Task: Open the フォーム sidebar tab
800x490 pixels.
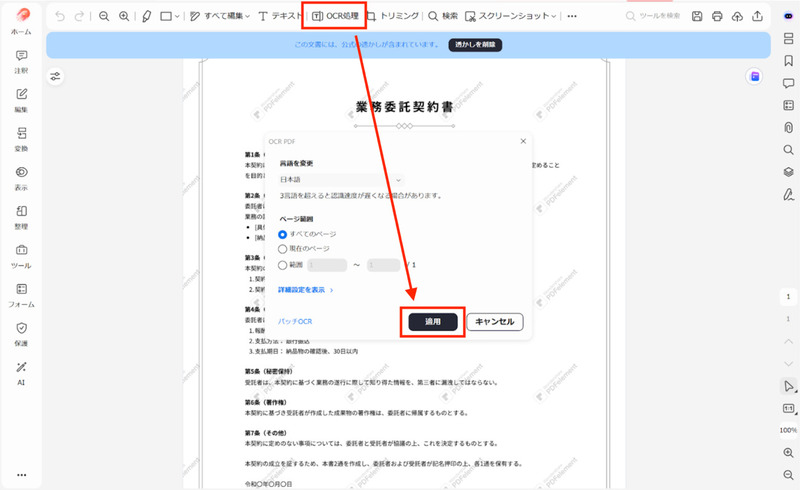Action: coord(21,296)
